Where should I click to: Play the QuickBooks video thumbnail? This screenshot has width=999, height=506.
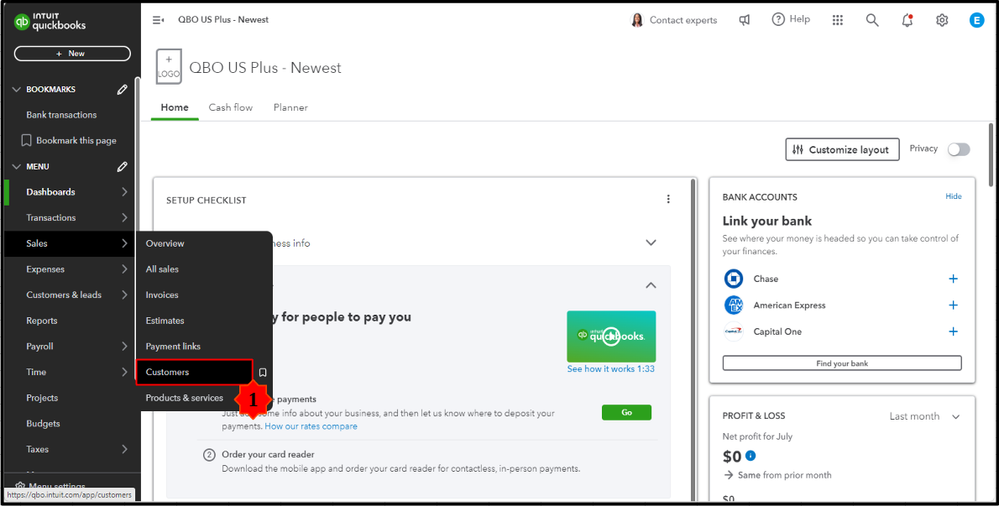(611, 336)
